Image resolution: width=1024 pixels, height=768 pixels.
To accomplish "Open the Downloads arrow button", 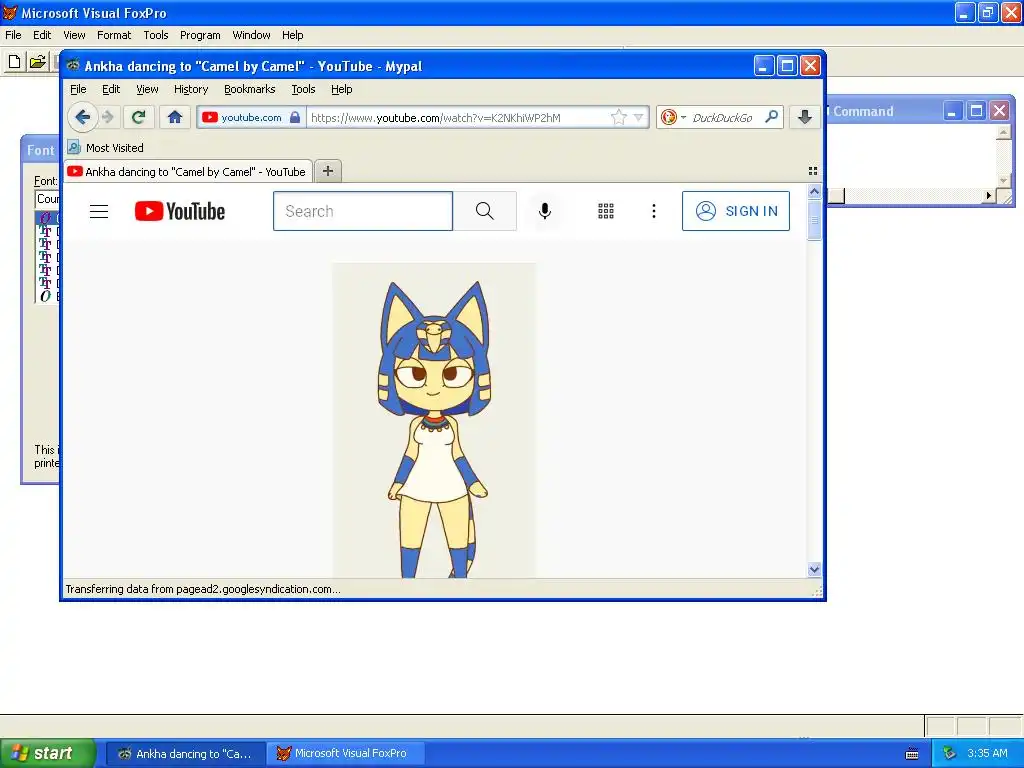I will [805, 118].
